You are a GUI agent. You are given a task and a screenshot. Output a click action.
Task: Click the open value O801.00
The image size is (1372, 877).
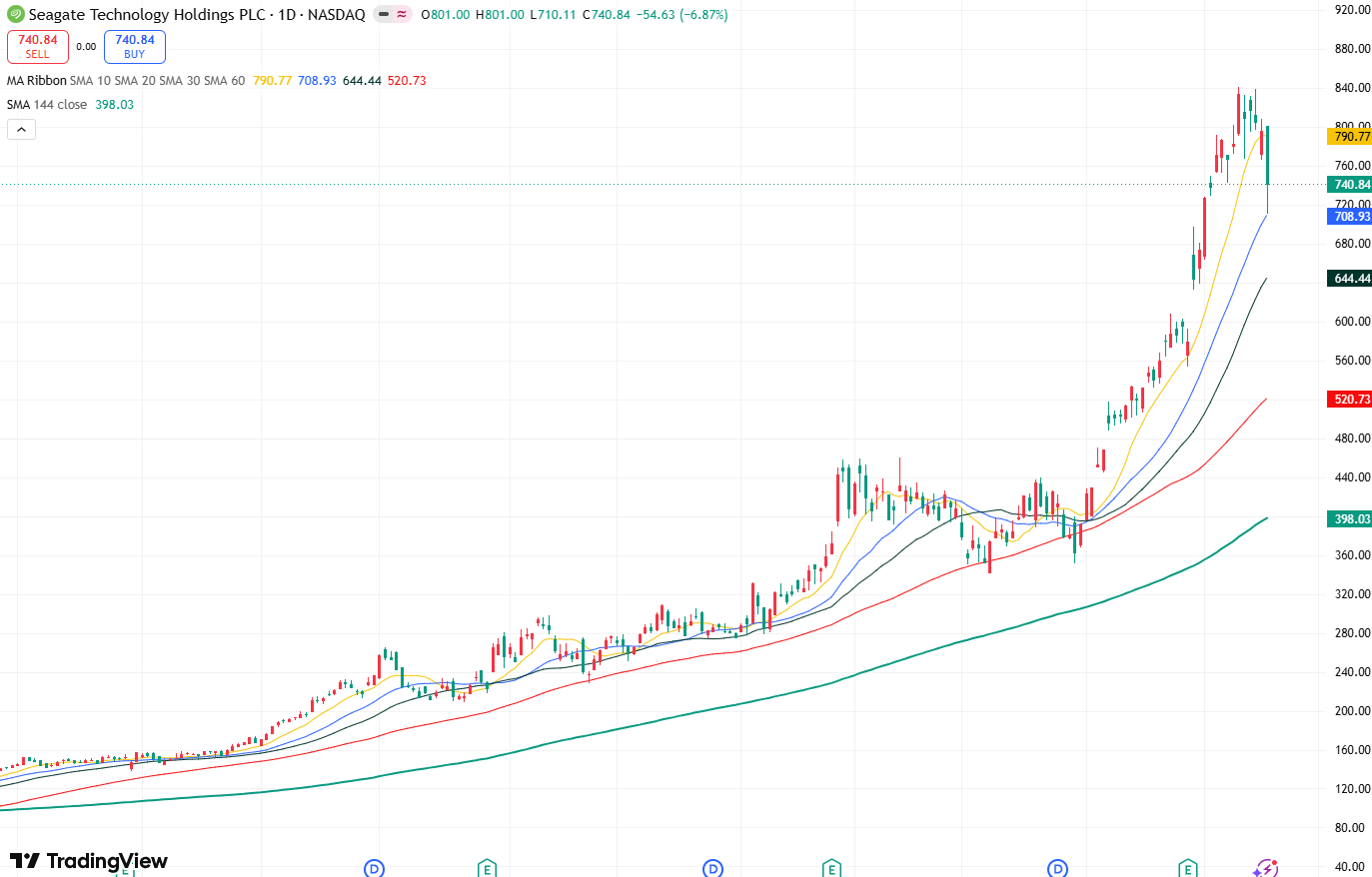[446, 15]
